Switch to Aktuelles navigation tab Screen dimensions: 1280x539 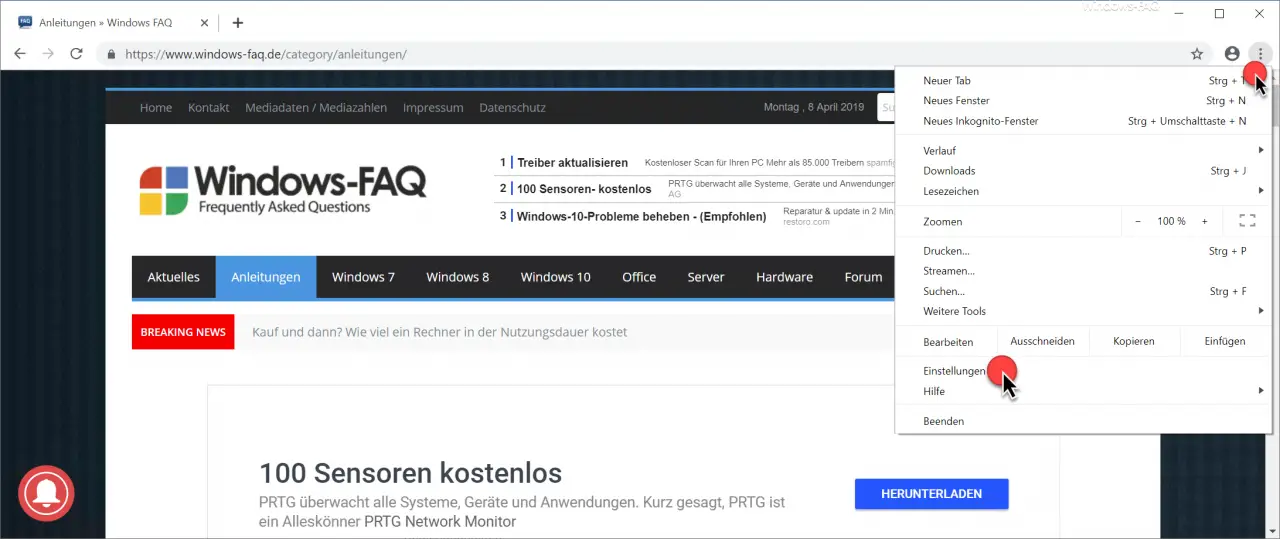click(x=174, y=277)
